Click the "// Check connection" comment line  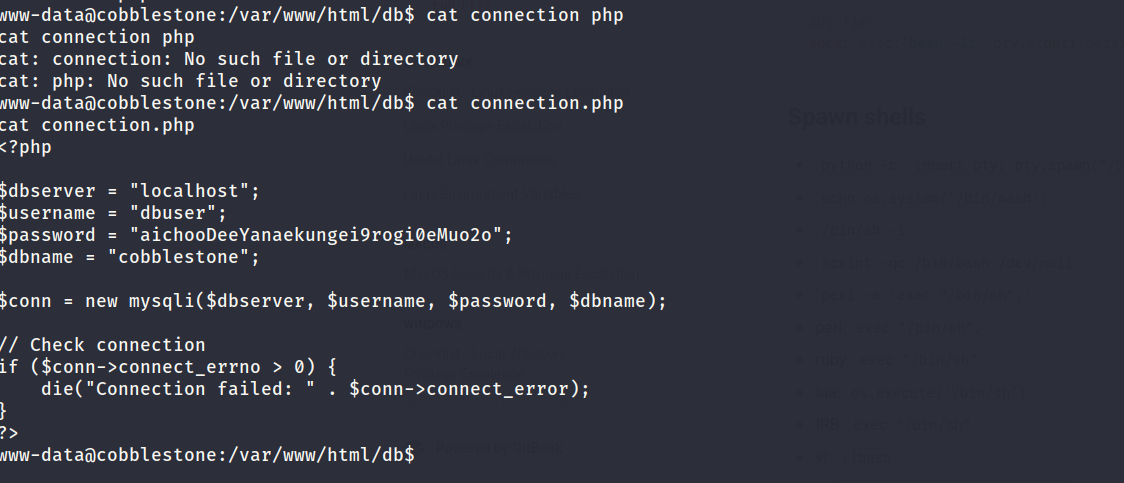click(x=103, y=345)
